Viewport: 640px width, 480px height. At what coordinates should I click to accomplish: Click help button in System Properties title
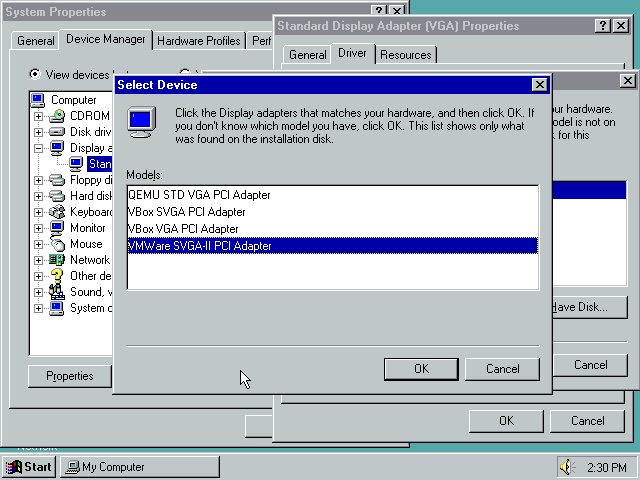[379, 11]
